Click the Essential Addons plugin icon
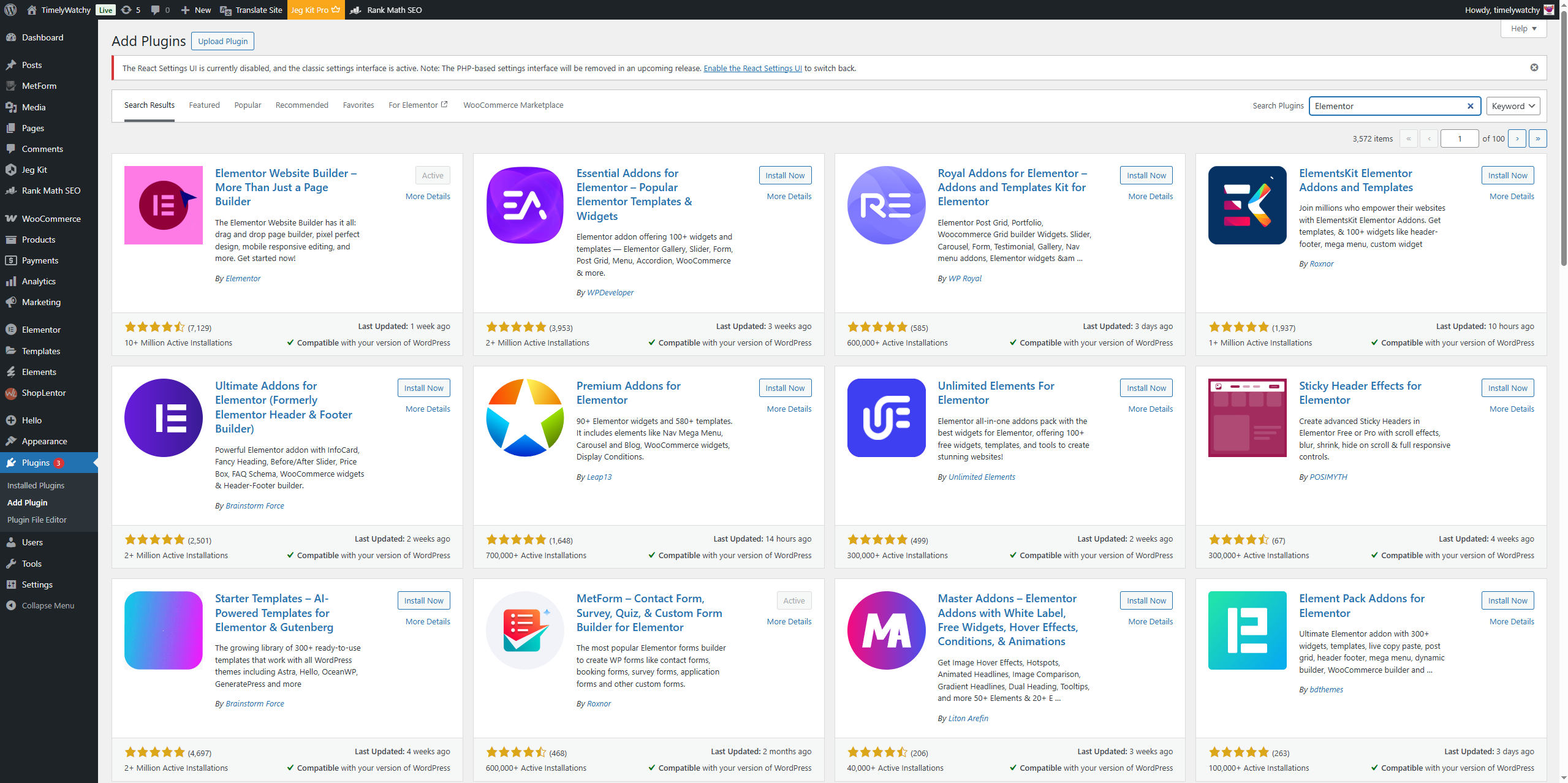The height and width of the screenshot is (783, 1568). (x=525, y=205)
